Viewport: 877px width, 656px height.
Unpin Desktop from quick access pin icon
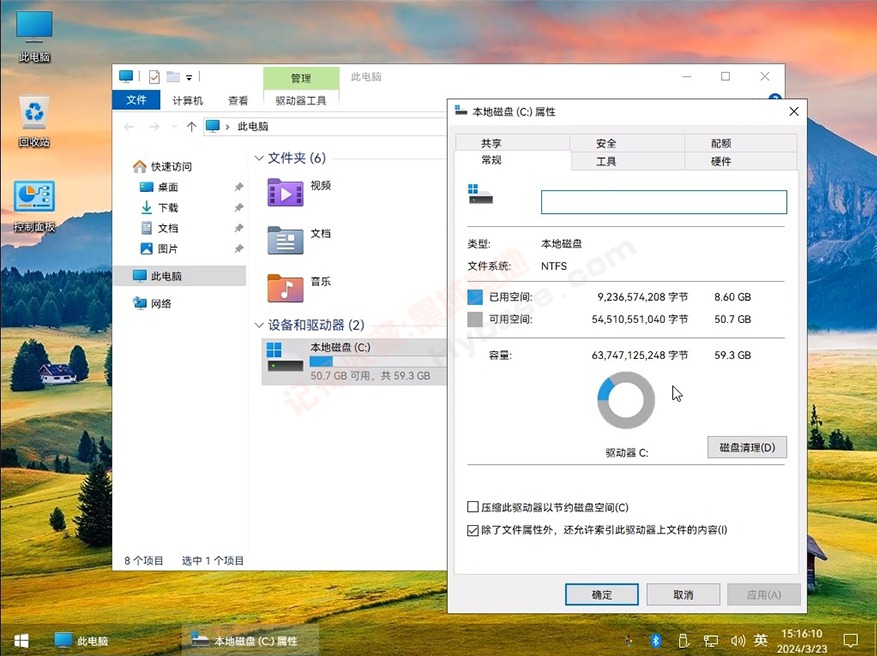point(239,187)
